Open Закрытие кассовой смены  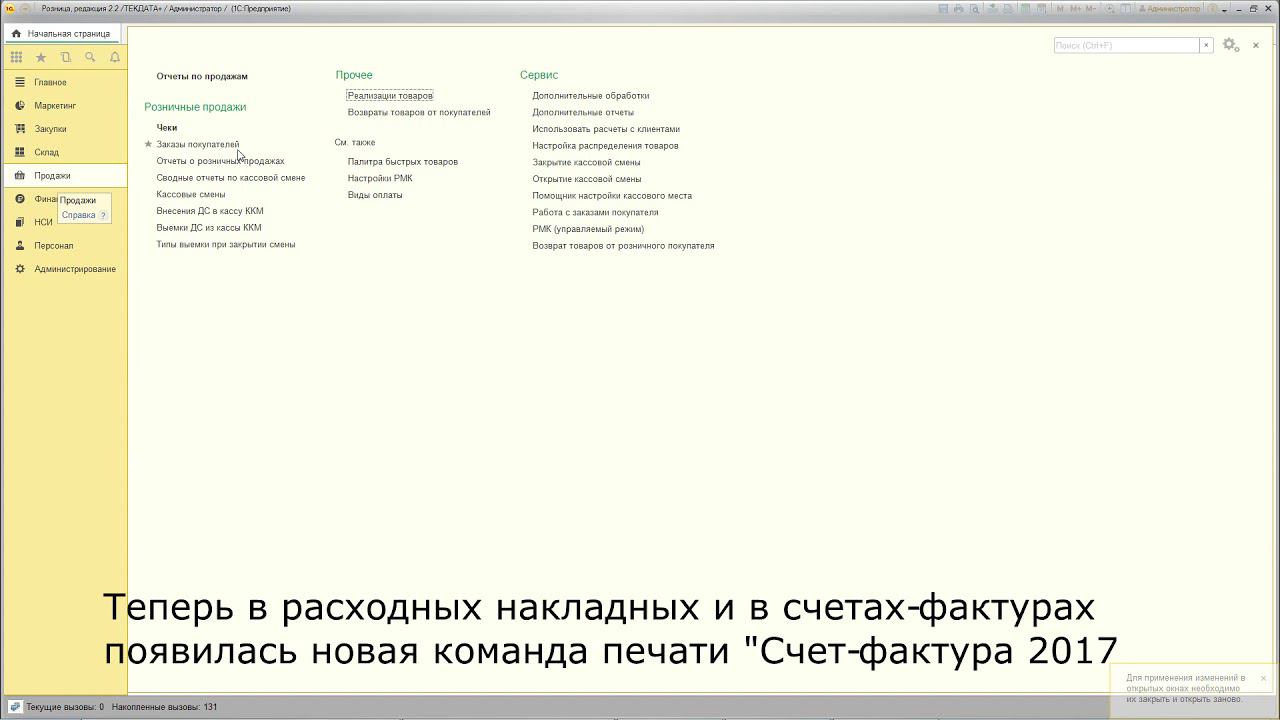(587, 162)
